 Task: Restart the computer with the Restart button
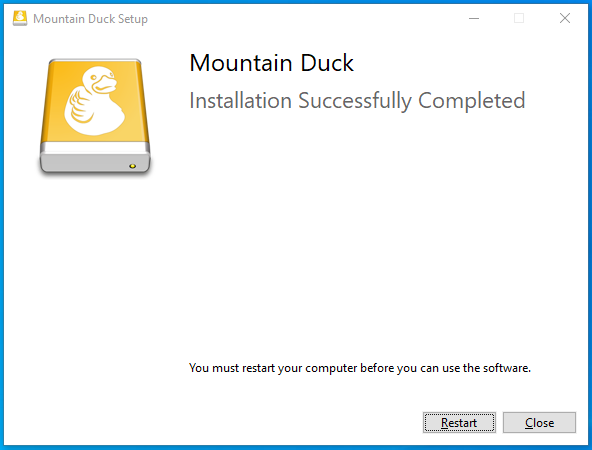(x=459, y=422)
